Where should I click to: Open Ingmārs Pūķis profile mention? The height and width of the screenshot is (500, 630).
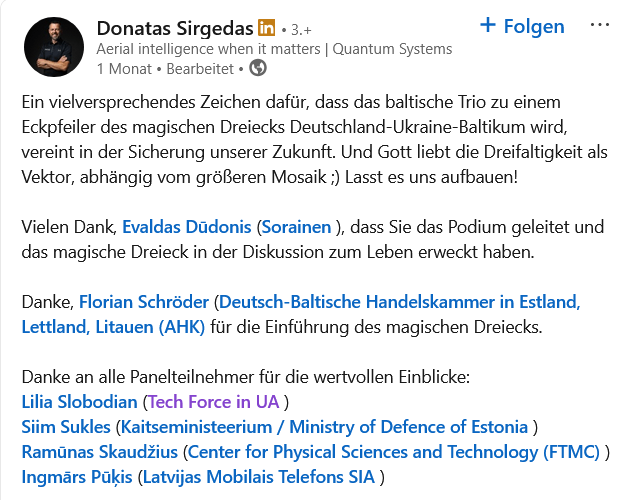pyautogui.click(x=76, y=477)
